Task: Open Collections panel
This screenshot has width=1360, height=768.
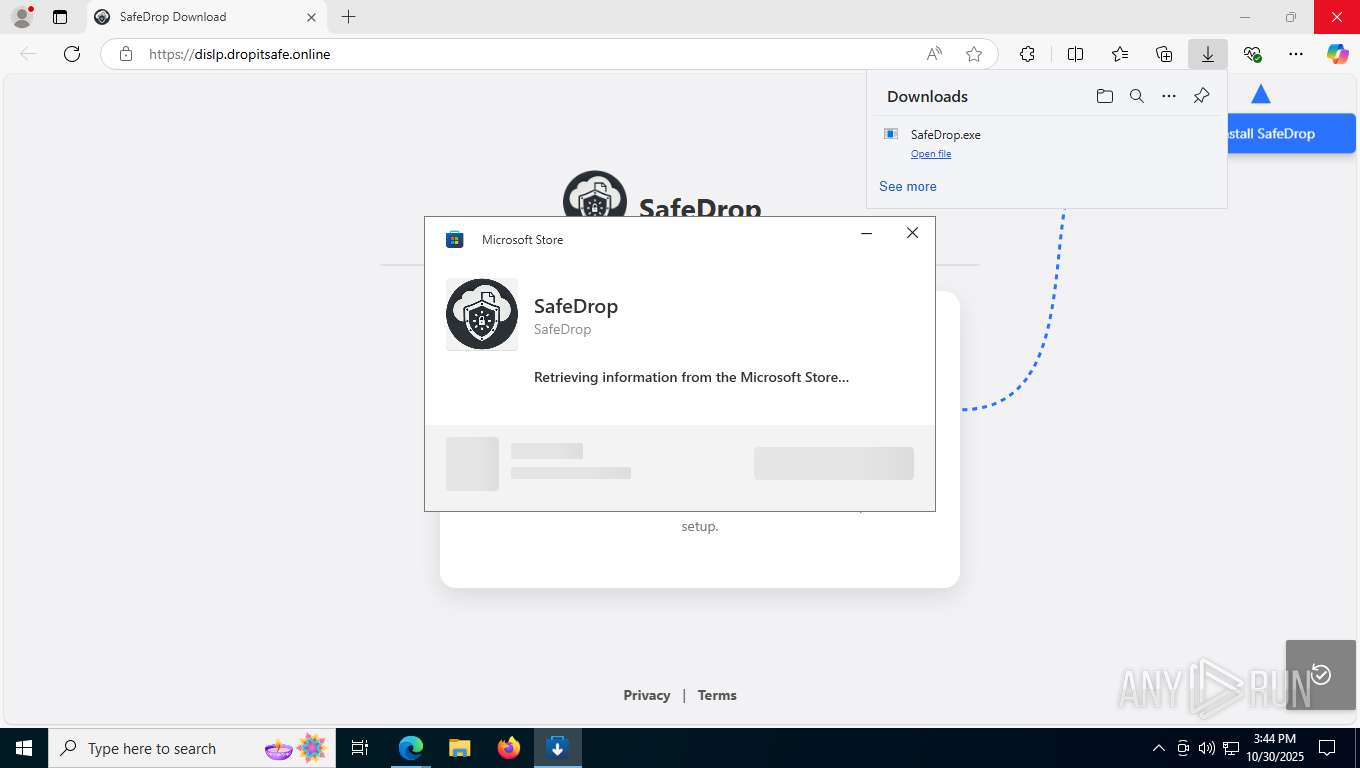Action: [x=1164, y=54]
